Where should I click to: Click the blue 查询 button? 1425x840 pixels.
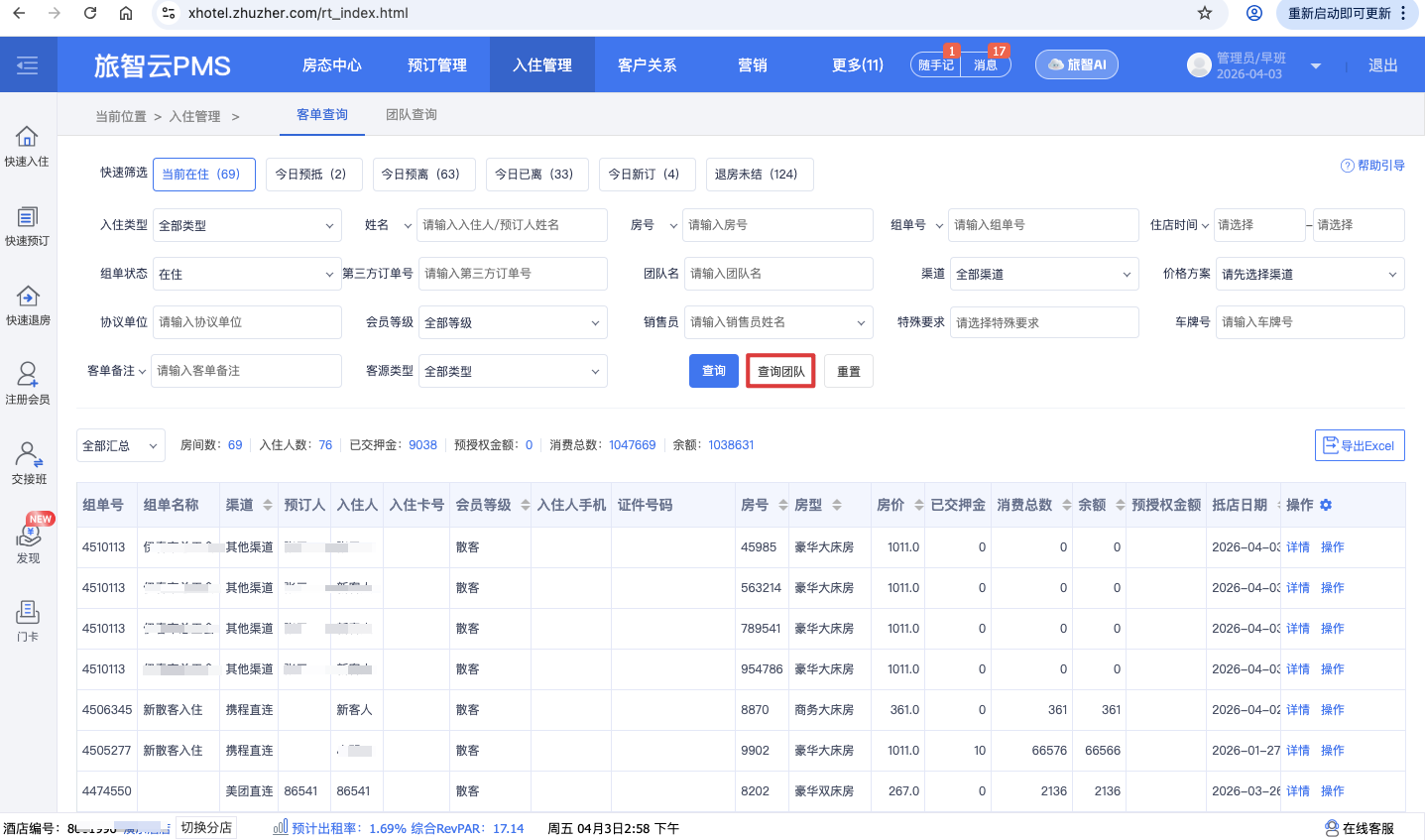(x=714, y=371)
